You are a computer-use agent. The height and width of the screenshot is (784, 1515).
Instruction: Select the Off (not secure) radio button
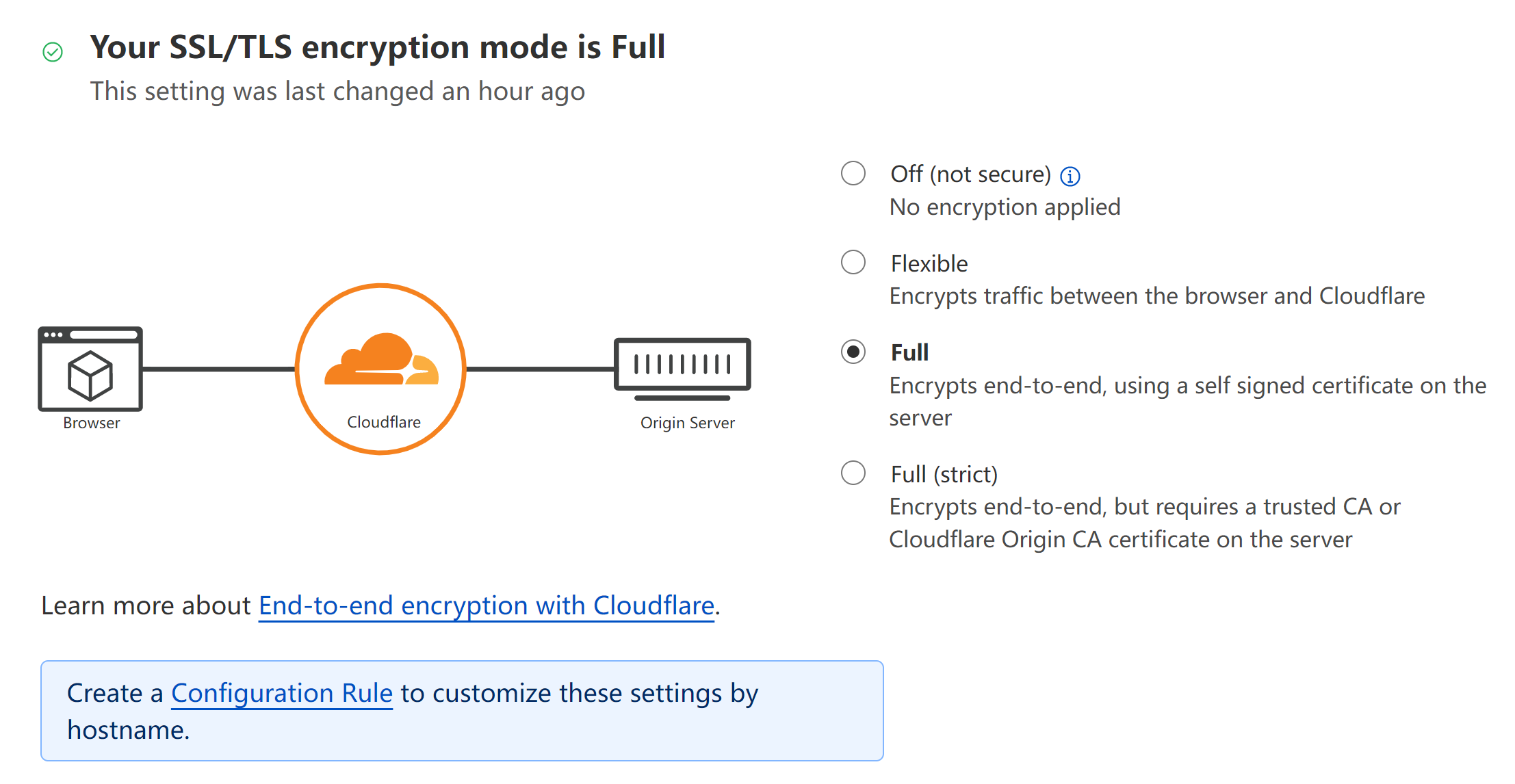pyautogui.click(x=853, y=173)
